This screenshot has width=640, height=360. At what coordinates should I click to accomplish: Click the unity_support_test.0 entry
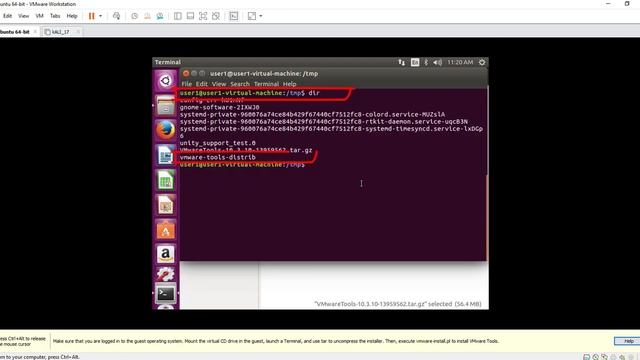[x=218, y=143]
